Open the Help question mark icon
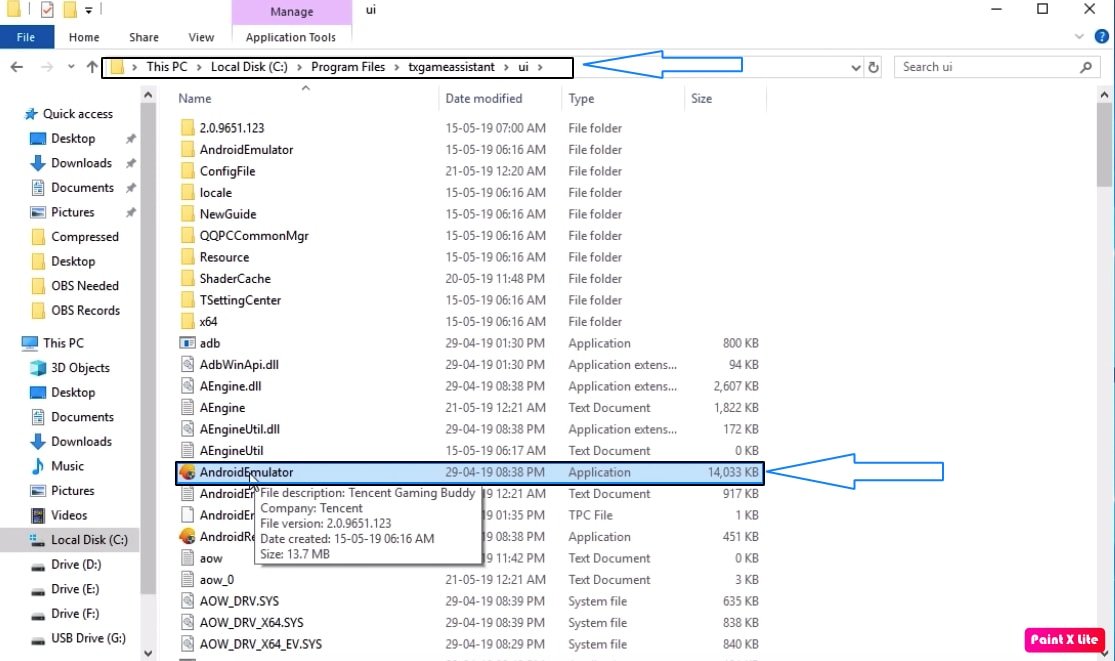1115x661 pixels. pyautogui.click(x=1101, y=36)
